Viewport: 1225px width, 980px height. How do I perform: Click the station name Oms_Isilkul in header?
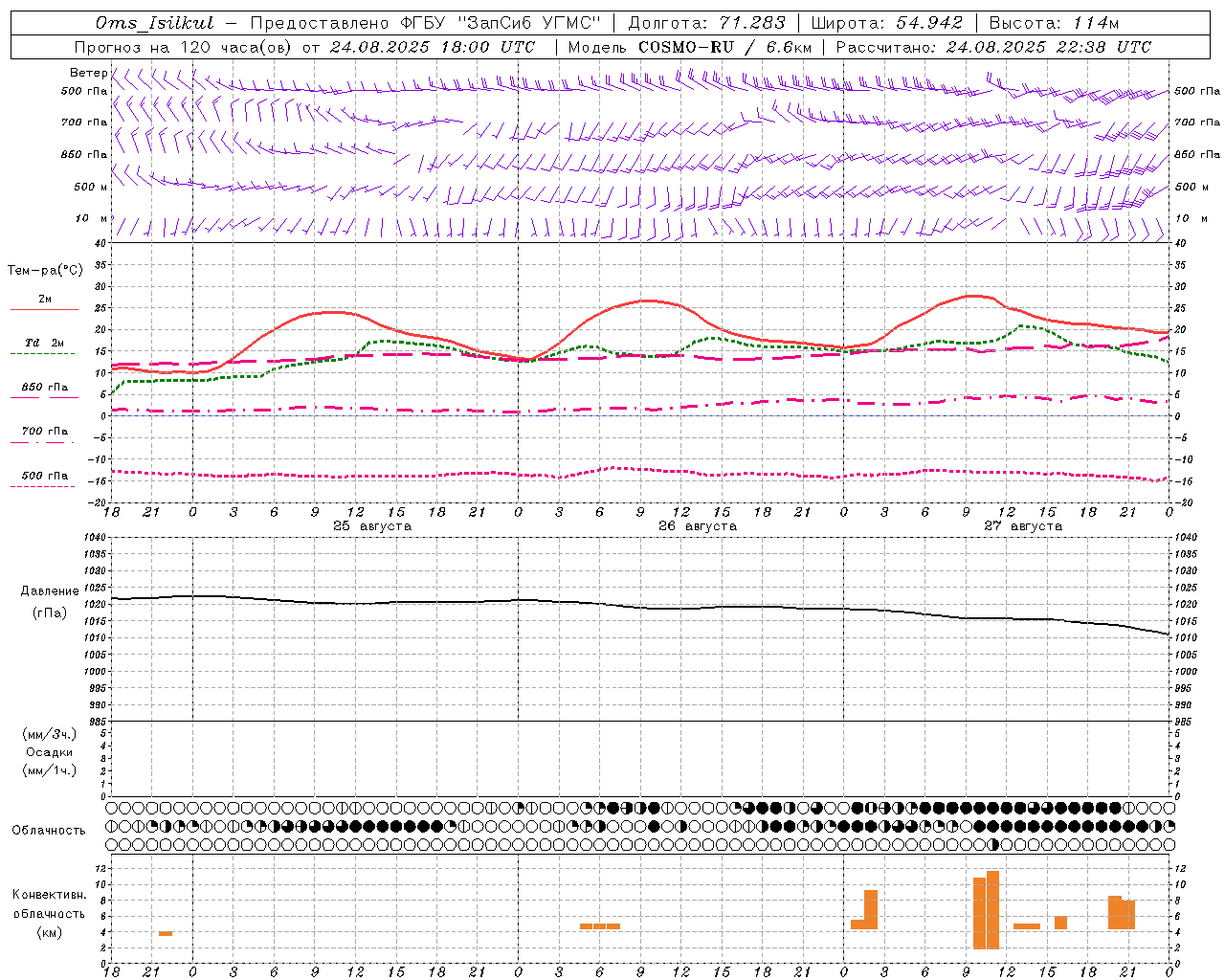(155, 23)
